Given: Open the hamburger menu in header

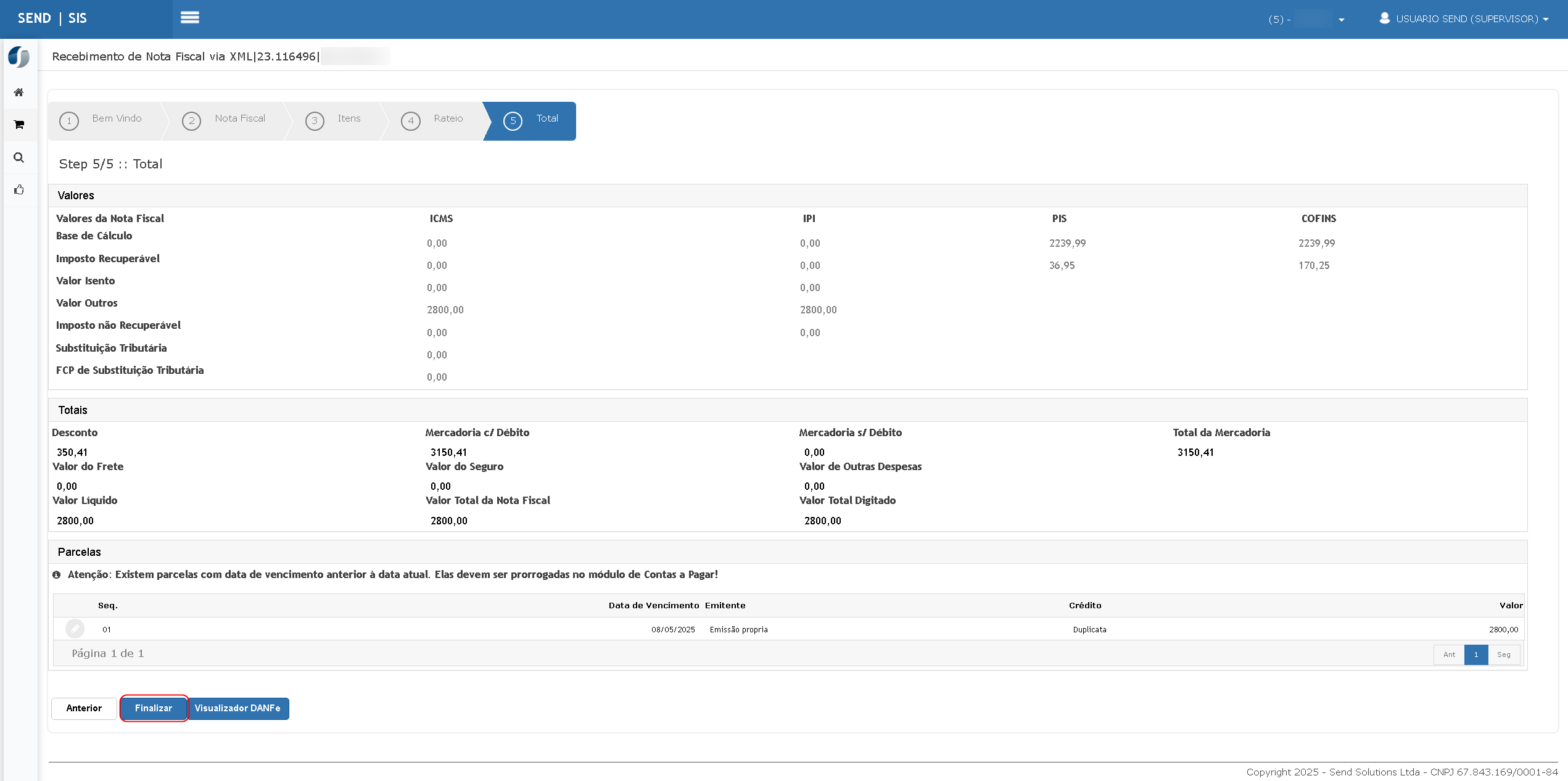Looking at the screenshot, I should [x=189, y=18].
